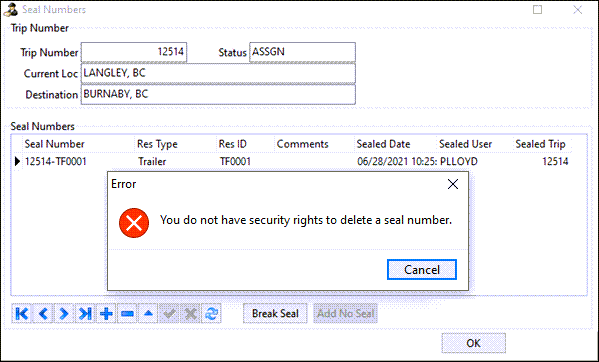
Task: Click the Sealed Date column header
Action: [383, 144]
